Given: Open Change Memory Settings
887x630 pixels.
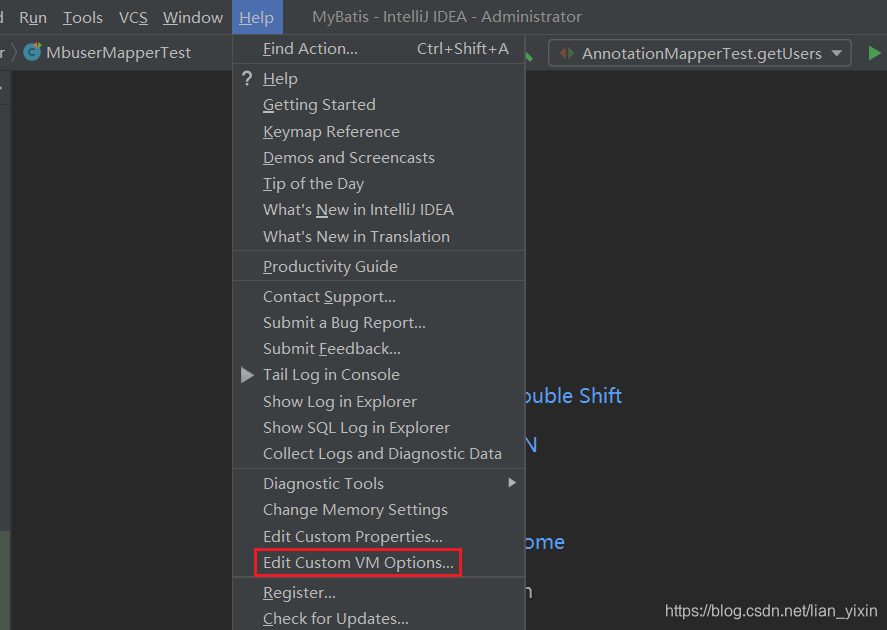Looking at the screenshot, I should (378, 510).
